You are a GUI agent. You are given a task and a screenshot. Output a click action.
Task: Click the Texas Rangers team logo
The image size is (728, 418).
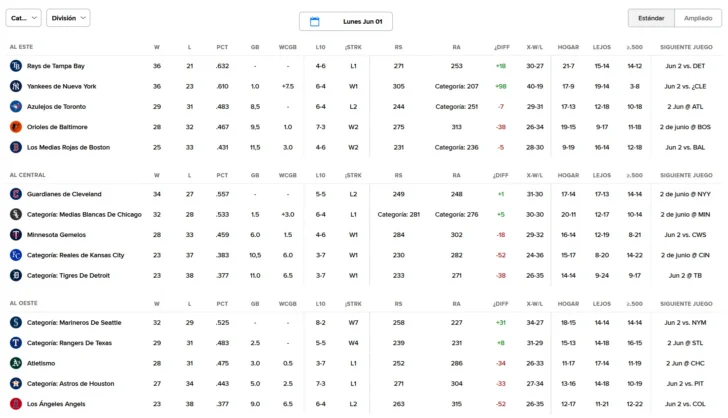pos(16,343)
